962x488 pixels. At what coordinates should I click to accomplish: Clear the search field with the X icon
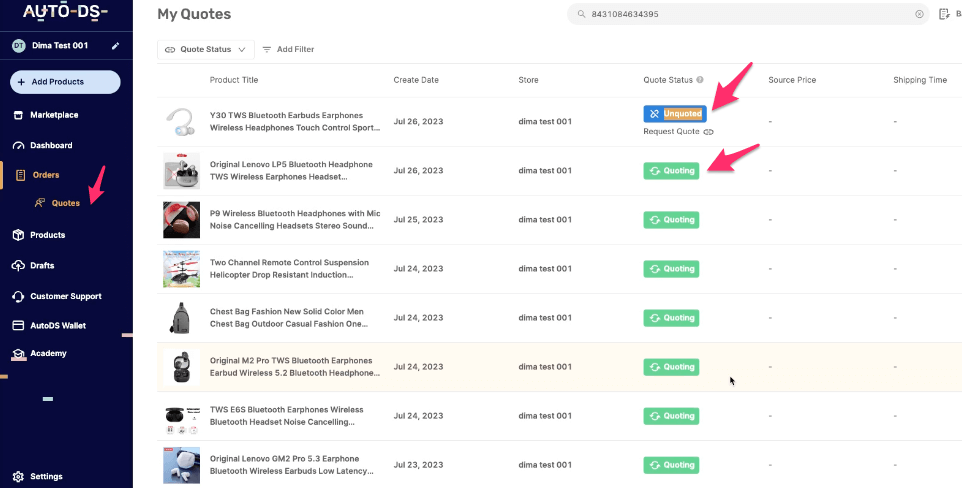[x=919, y=14]
